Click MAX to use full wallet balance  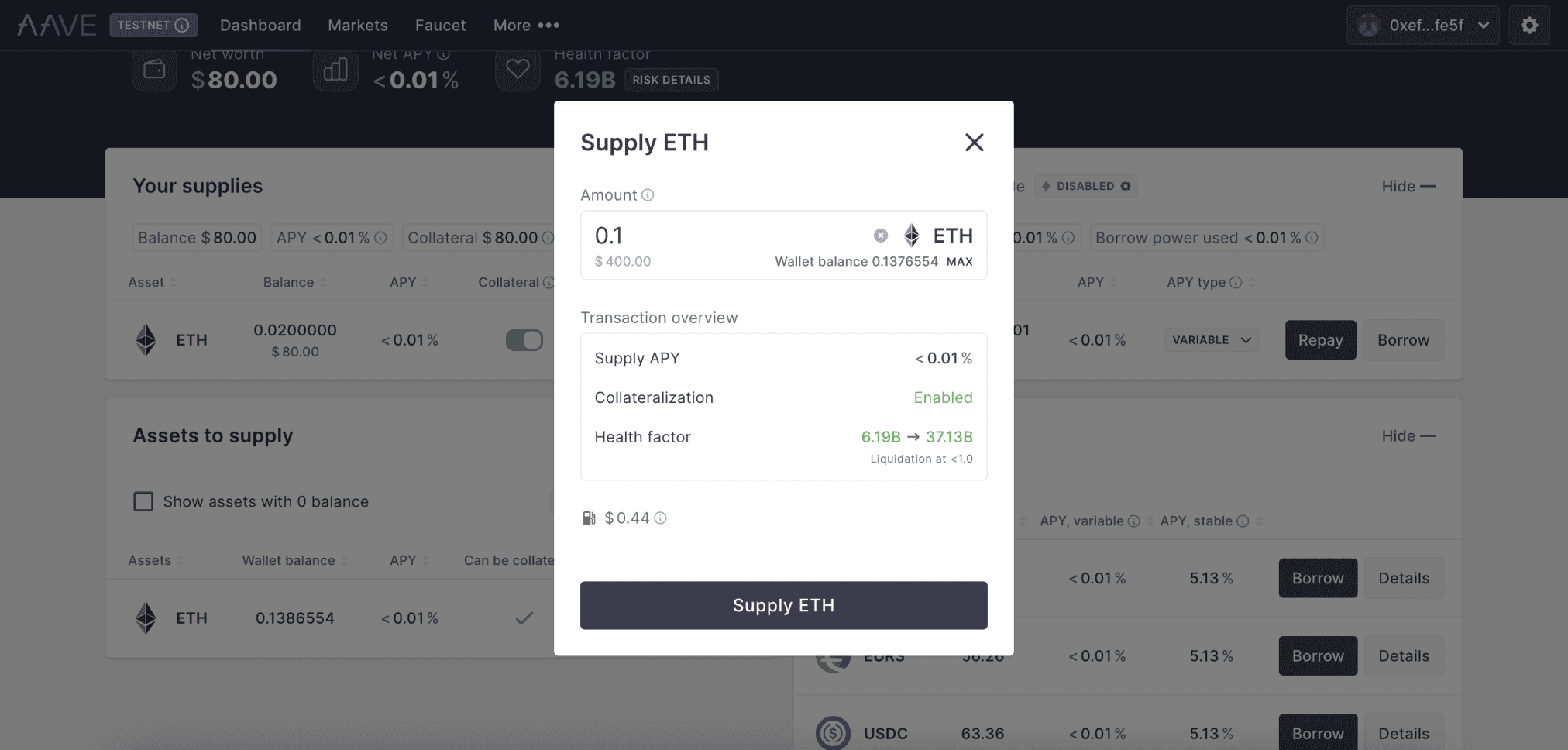click(x=959, y=262)
